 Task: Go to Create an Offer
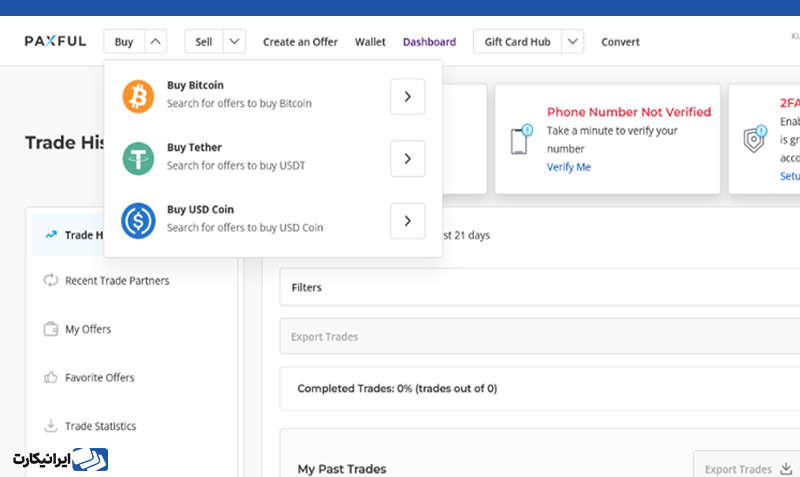pyautogui.click(x=300, y=42)
